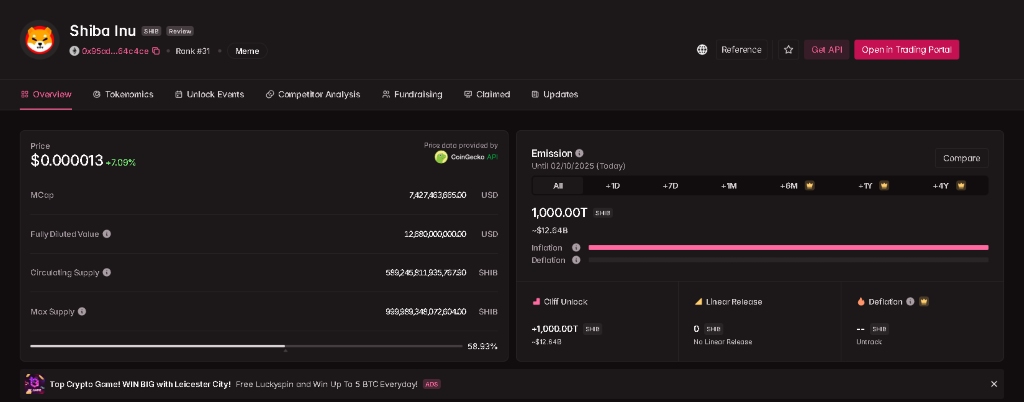The width and height of the screenshot is (1024, 402).
Task: Click Circulating Supply info icon
Action: tap(106, 272)
